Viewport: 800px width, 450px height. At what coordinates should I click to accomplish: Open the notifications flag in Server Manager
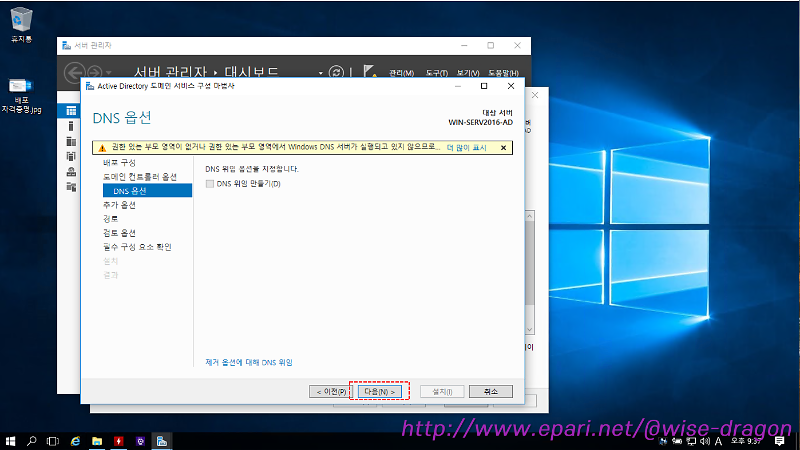click(x=370, y=71)
